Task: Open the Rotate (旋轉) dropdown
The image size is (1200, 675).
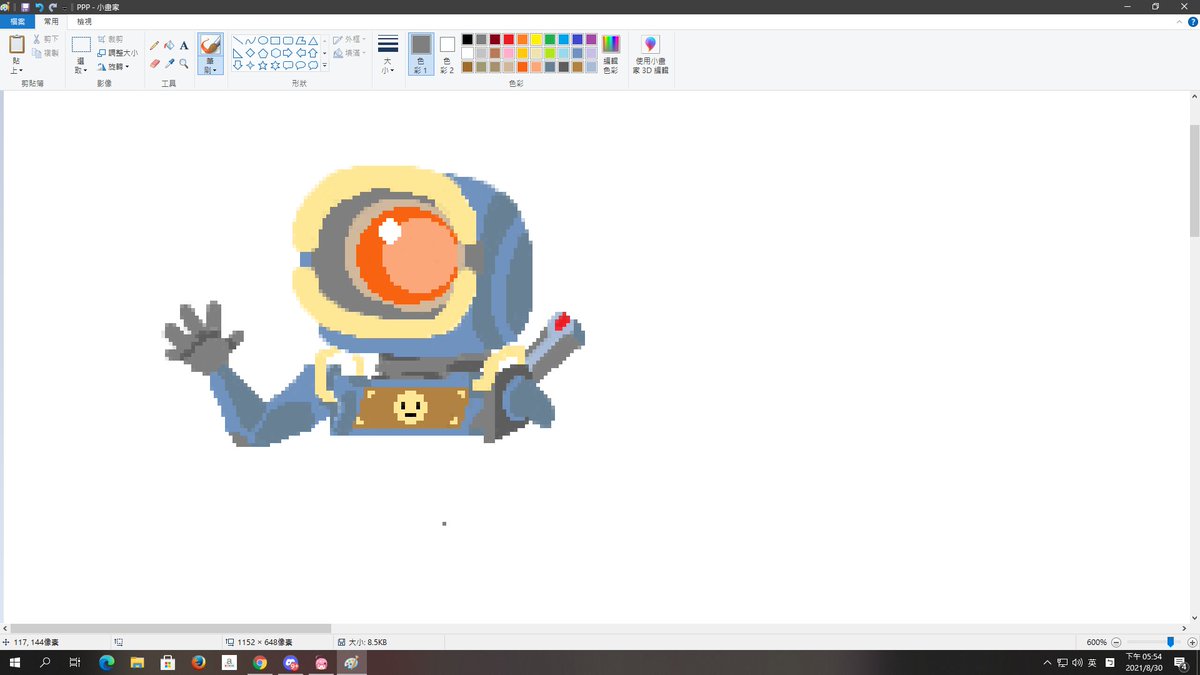Action: (113, 66)
